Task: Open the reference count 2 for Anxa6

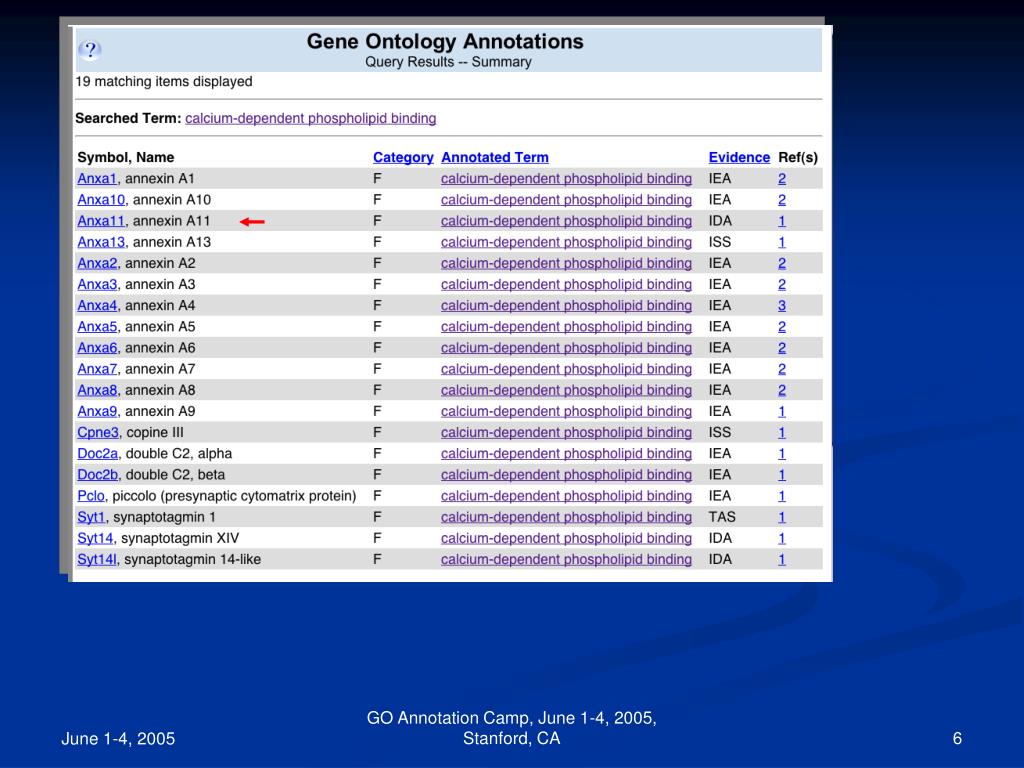Action: pos(782,347)
